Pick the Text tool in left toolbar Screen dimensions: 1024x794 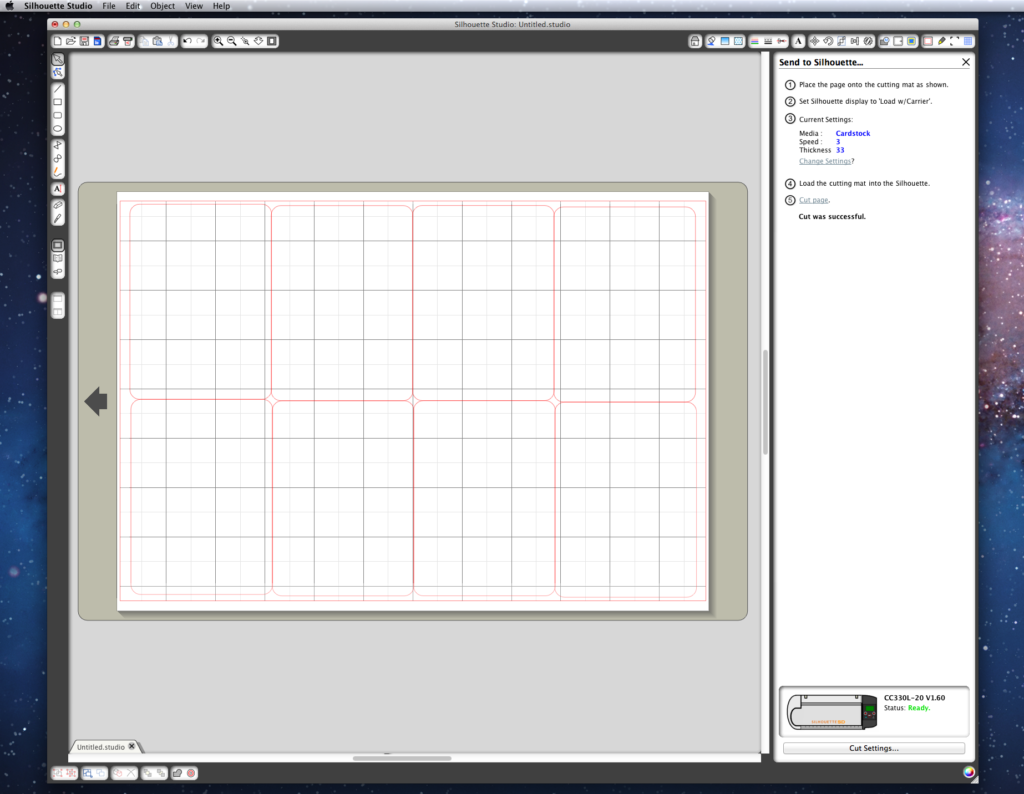58,188
